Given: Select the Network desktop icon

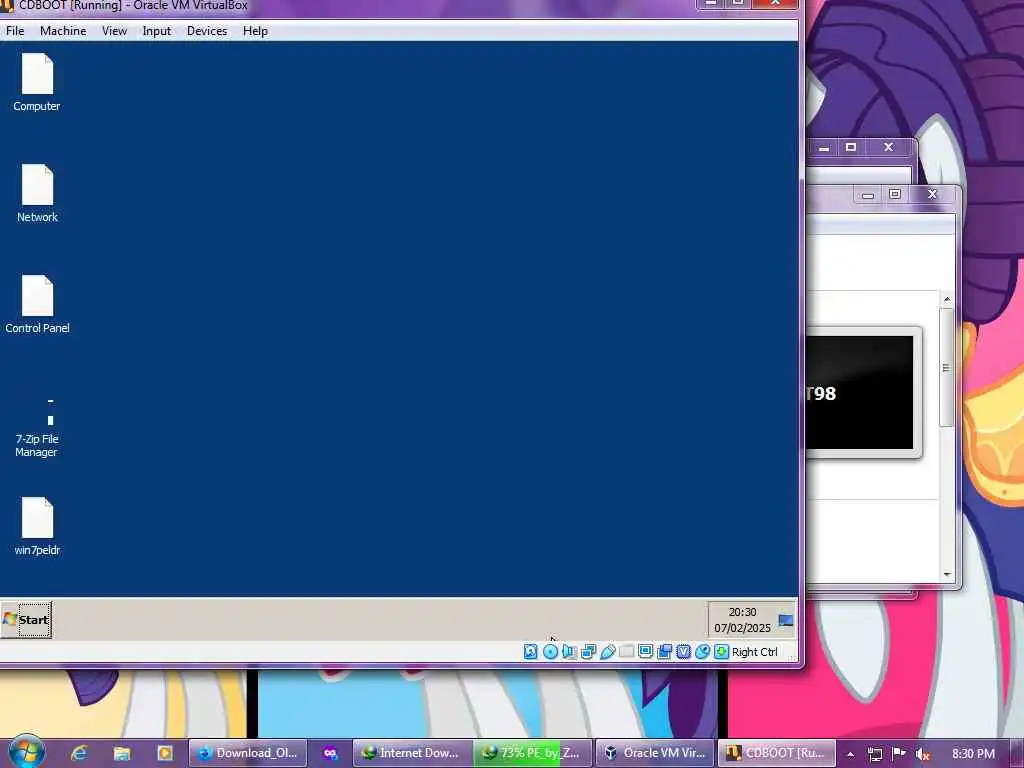Looking at the screenshot, I should 37,193.
